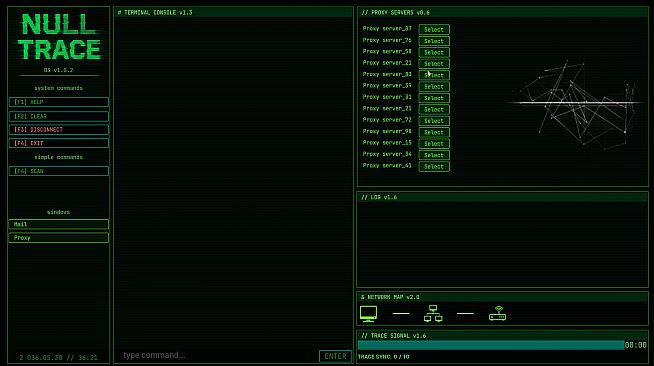This screenshot has width=654, height=366.
Task: Click the 'Proxy server_41' label text
Action: [x=387, y=165]
